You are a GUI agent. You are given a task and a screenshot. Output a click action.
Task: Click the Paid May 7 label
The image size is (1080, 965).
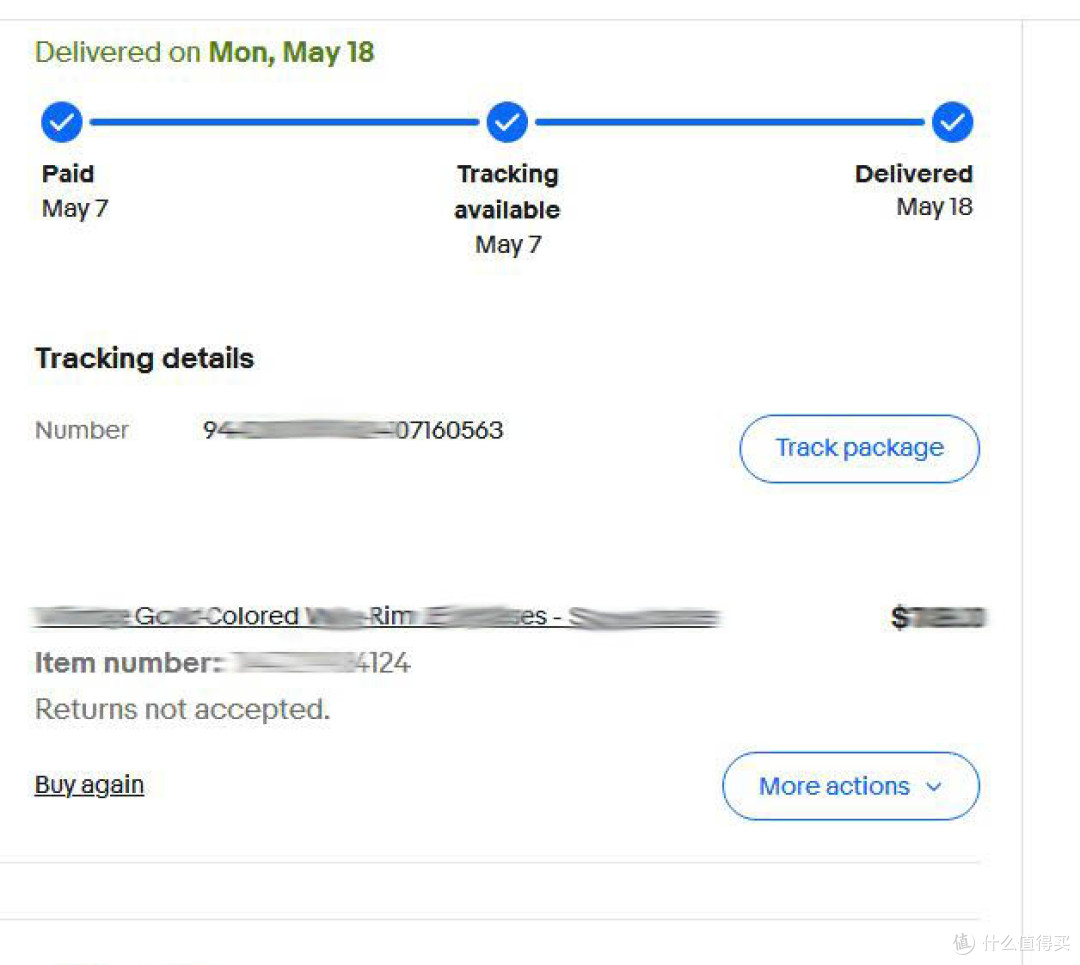point(75,191)
